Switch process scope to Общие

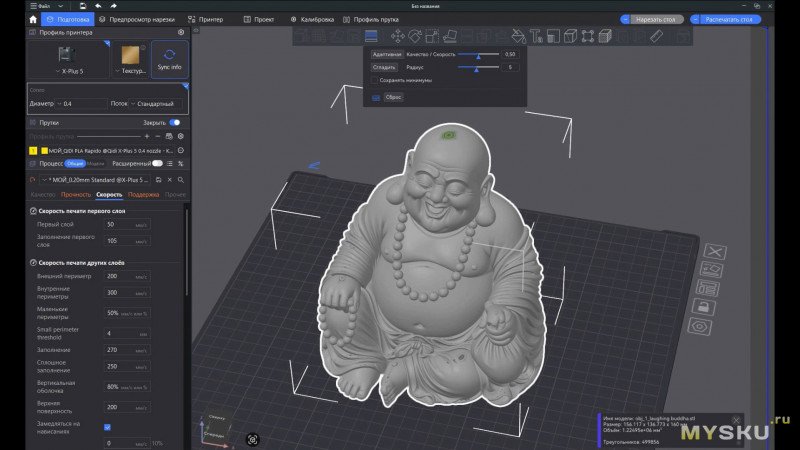tap(74, 163)
